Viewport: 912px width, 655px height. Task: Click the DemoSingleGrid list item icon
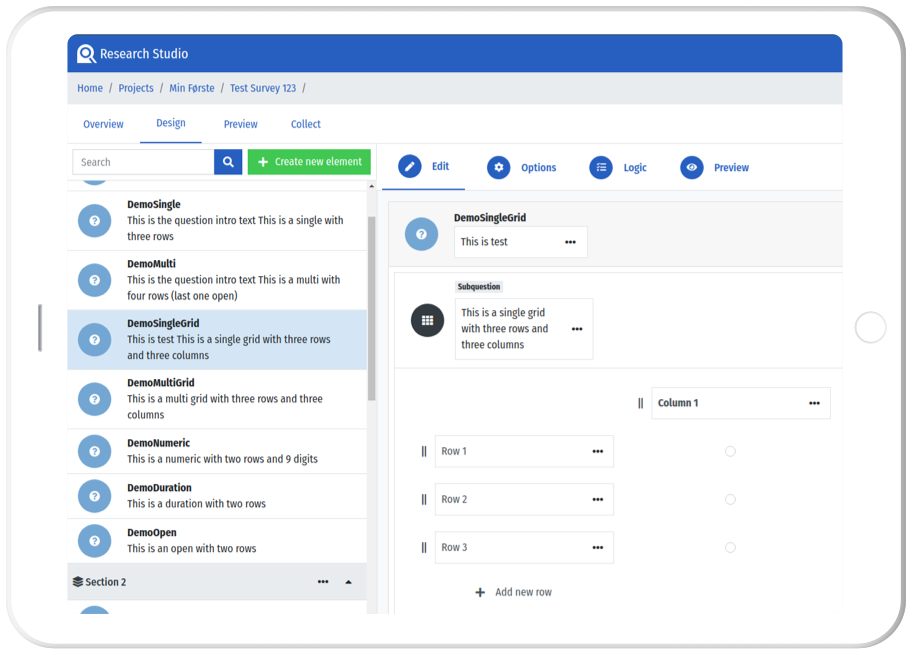[x=94, y=339]
